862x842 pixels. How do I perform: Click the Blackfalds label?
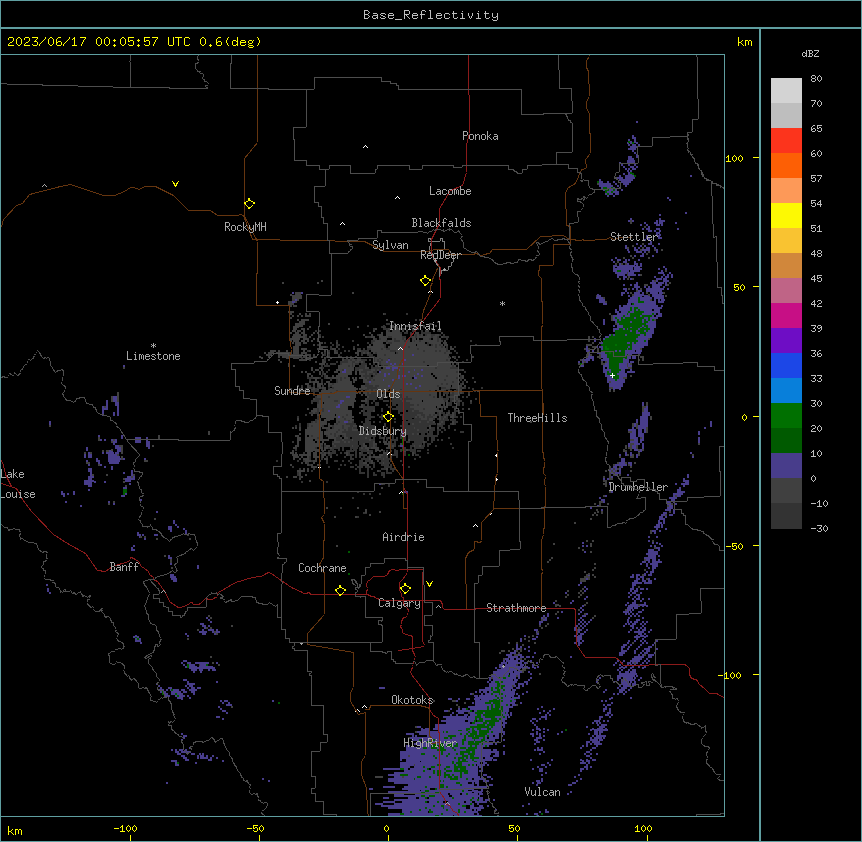tap(441, 223)
